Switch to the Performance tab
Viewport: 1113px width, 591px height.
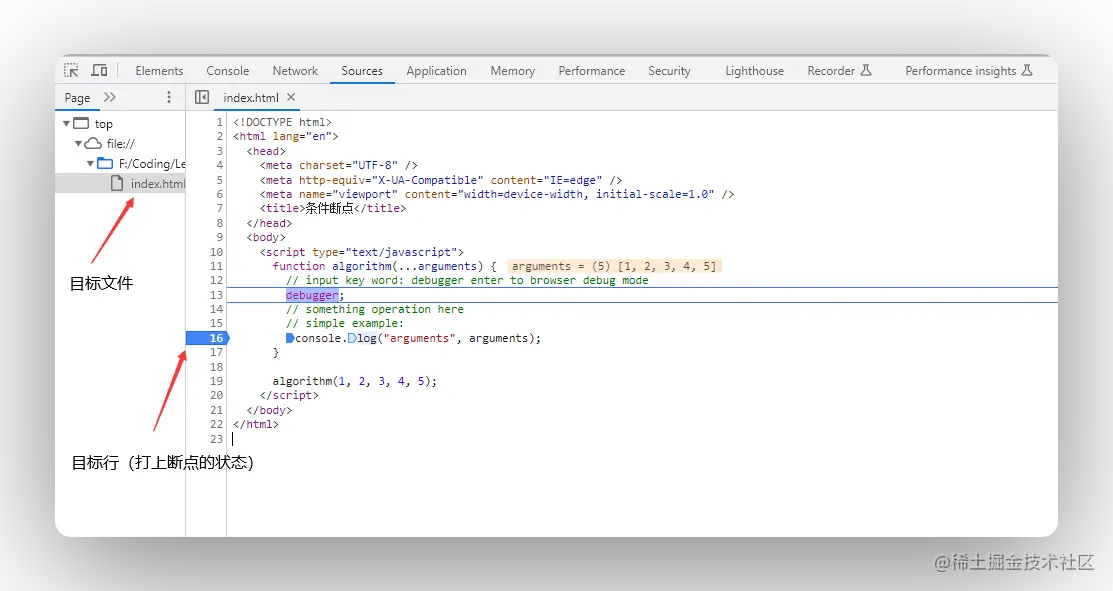[x=591, y=71]
